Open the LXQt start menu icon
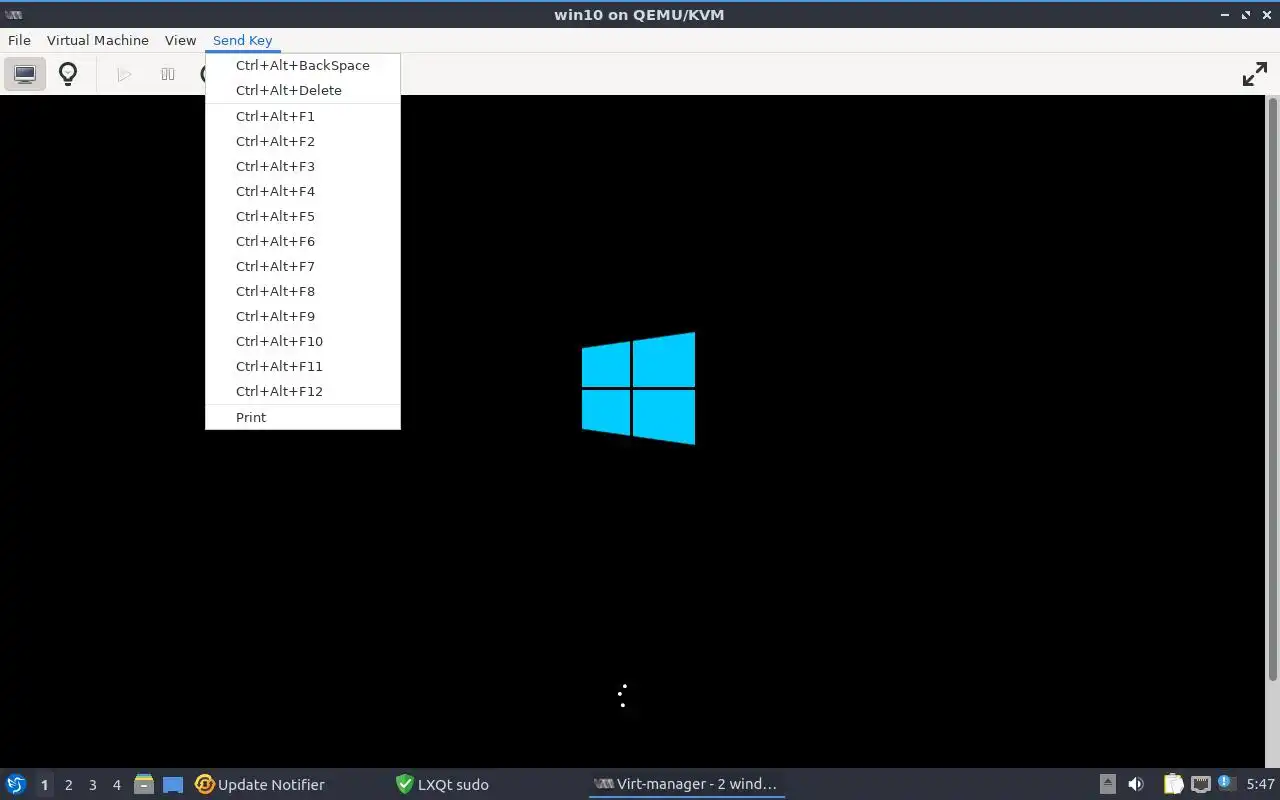The width and height of the screenshot is (1280, 800). (16, 784)
